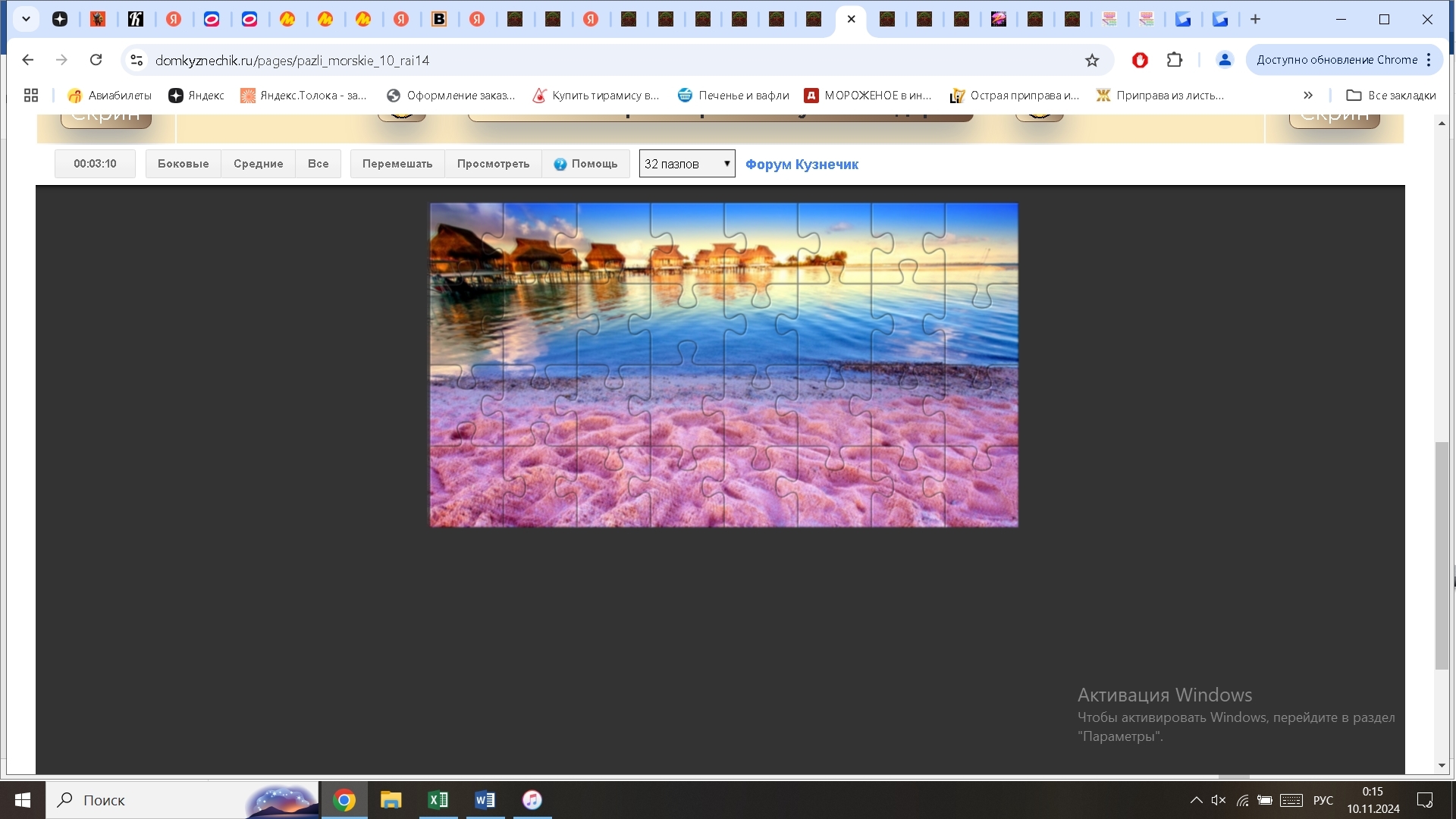Open the tab search dropdown arrow
Viewport: 1456px width, 819px height.
coord(26,19)
